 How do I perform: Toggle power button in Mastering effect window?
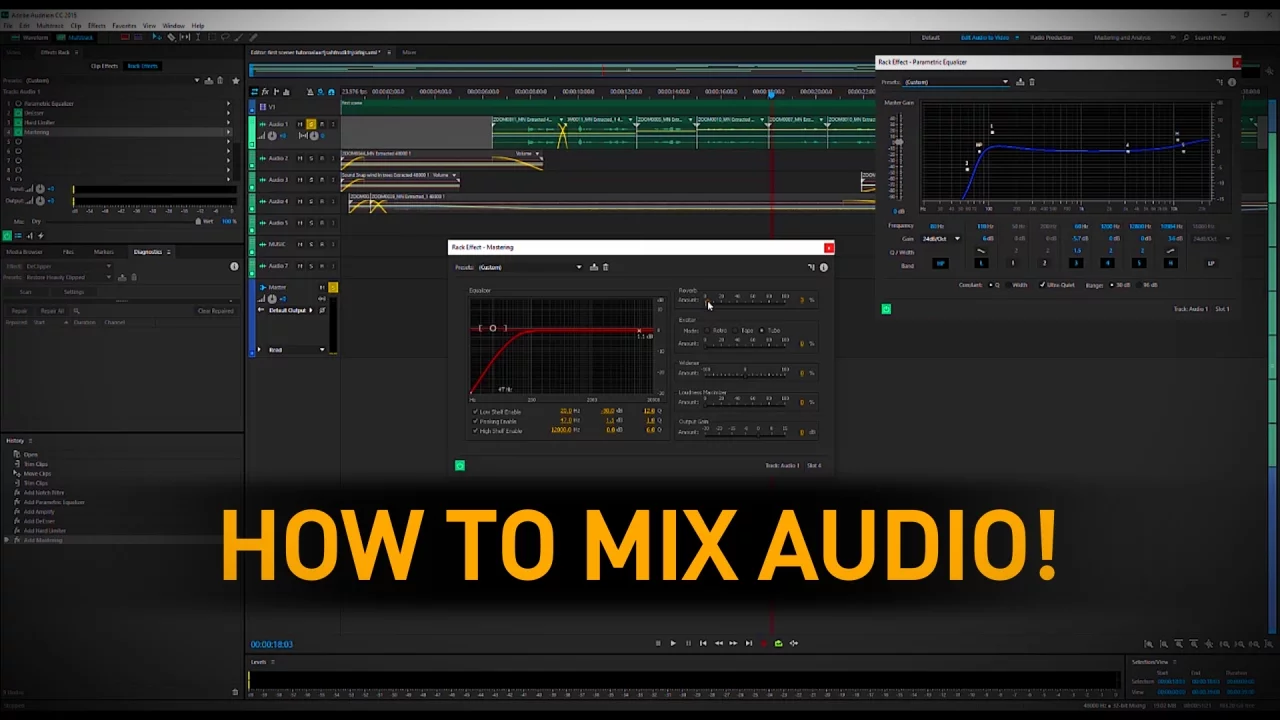tap(460, 465)
